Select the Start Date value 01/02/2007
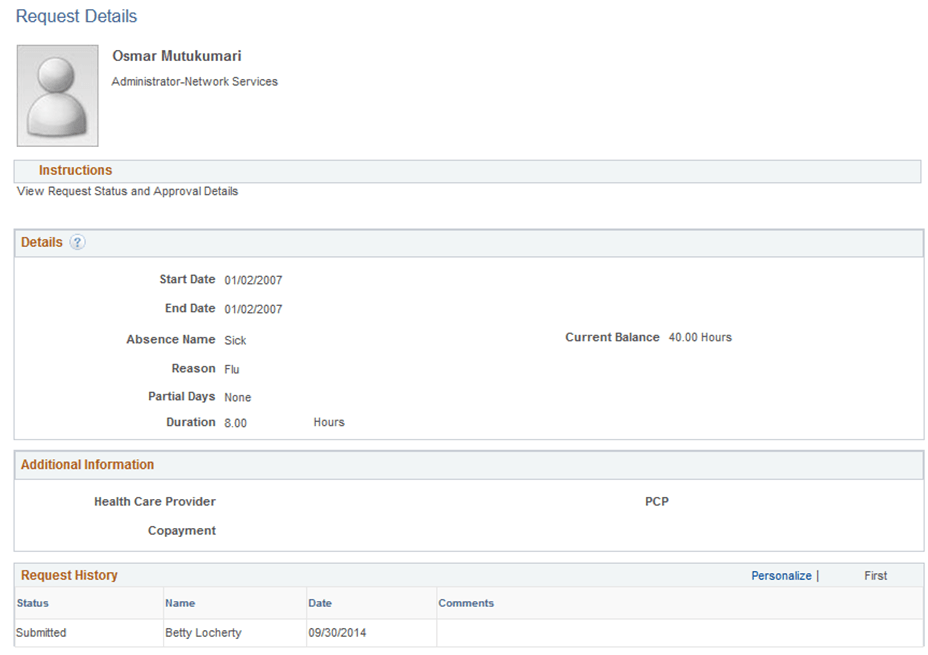The width and height of the screenshot is (928, 655). pyautogui.click(x=253, y=280)
